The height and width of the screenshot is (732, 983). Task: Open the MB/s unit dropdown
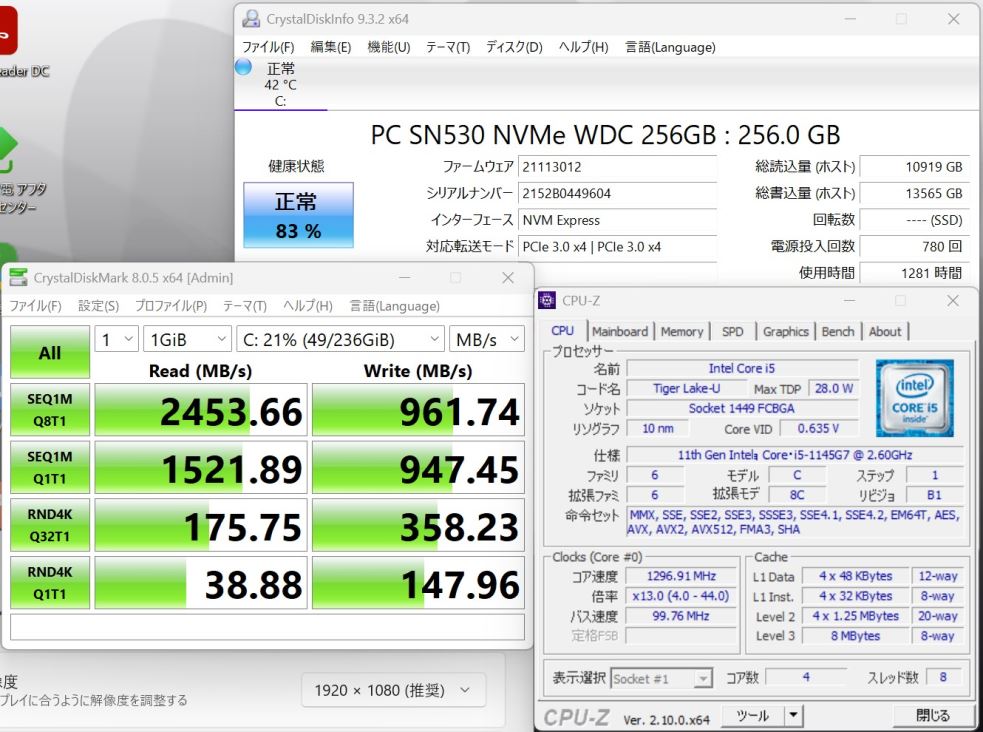(x=487, y=339)
